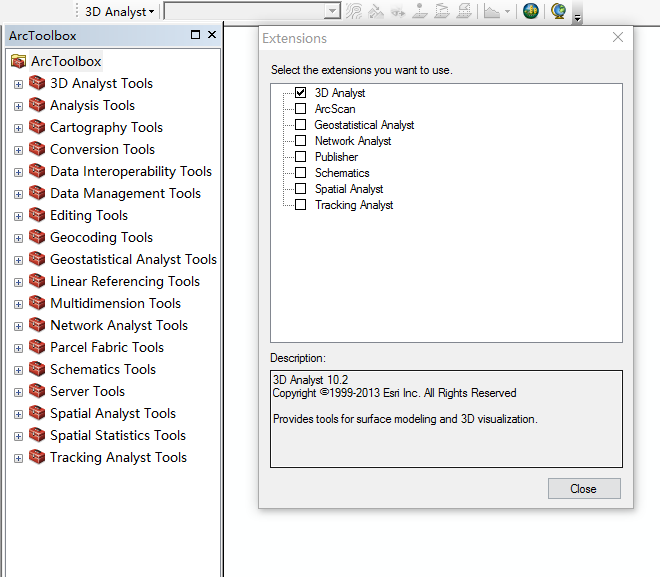This screenshot has height=577, width=660.
Task: Turn on the Tracking Analyst extension
Action: 301,205
